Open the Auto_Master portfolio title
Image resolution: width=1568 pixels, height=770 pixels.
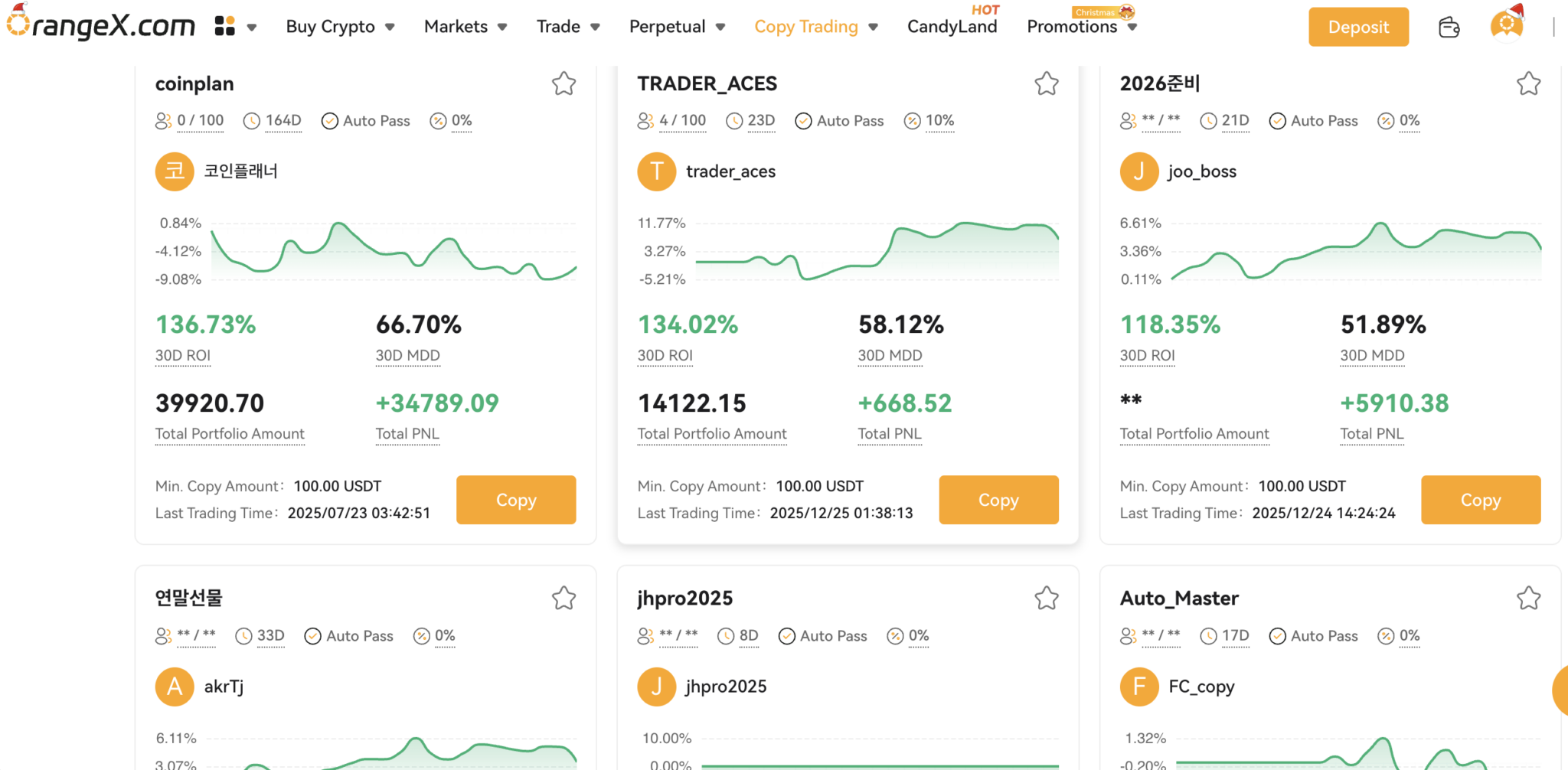1179,599
